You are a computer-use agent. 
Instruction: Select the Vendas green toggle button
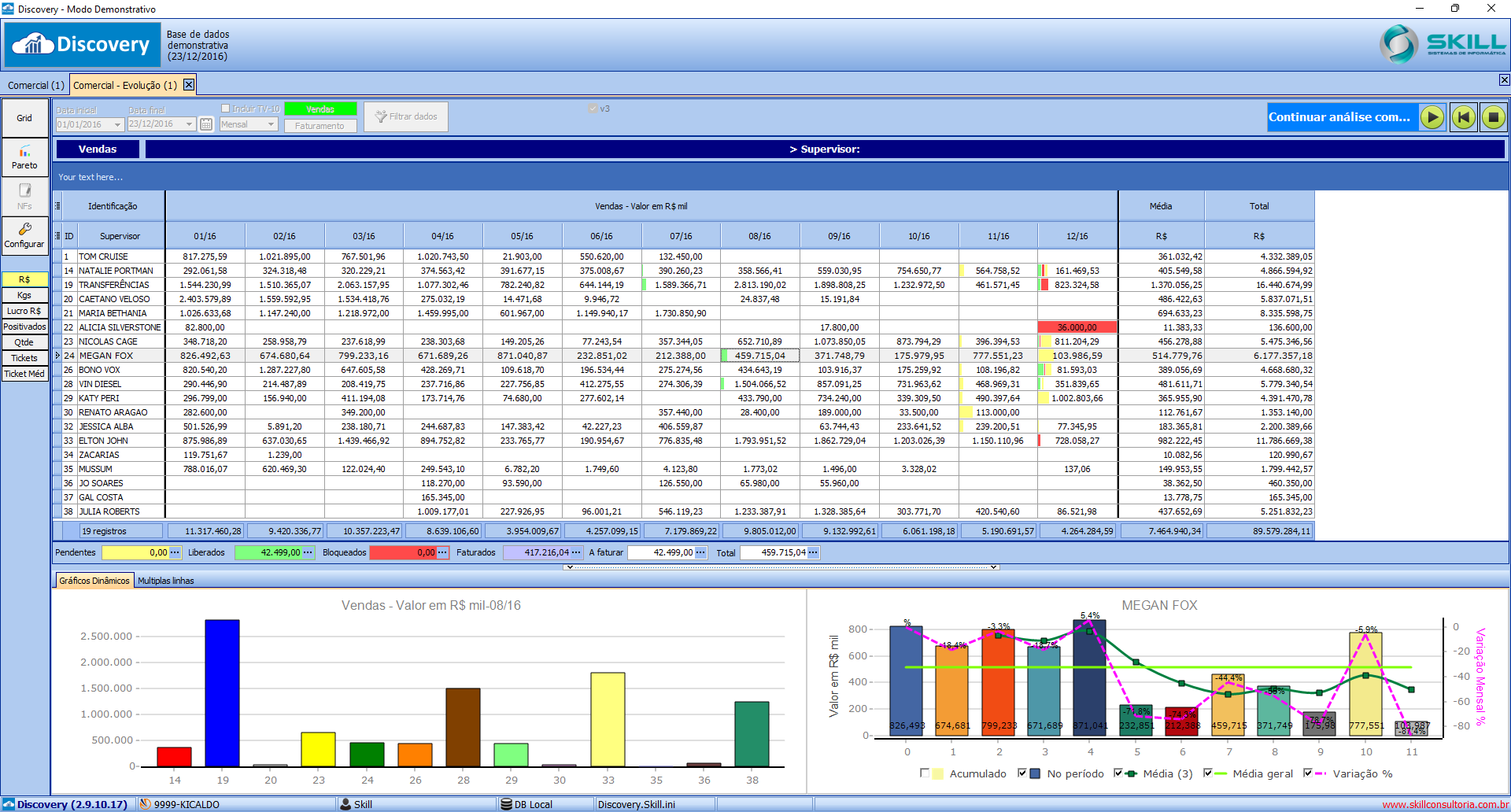pyautogui.click(x=320, y=109)
